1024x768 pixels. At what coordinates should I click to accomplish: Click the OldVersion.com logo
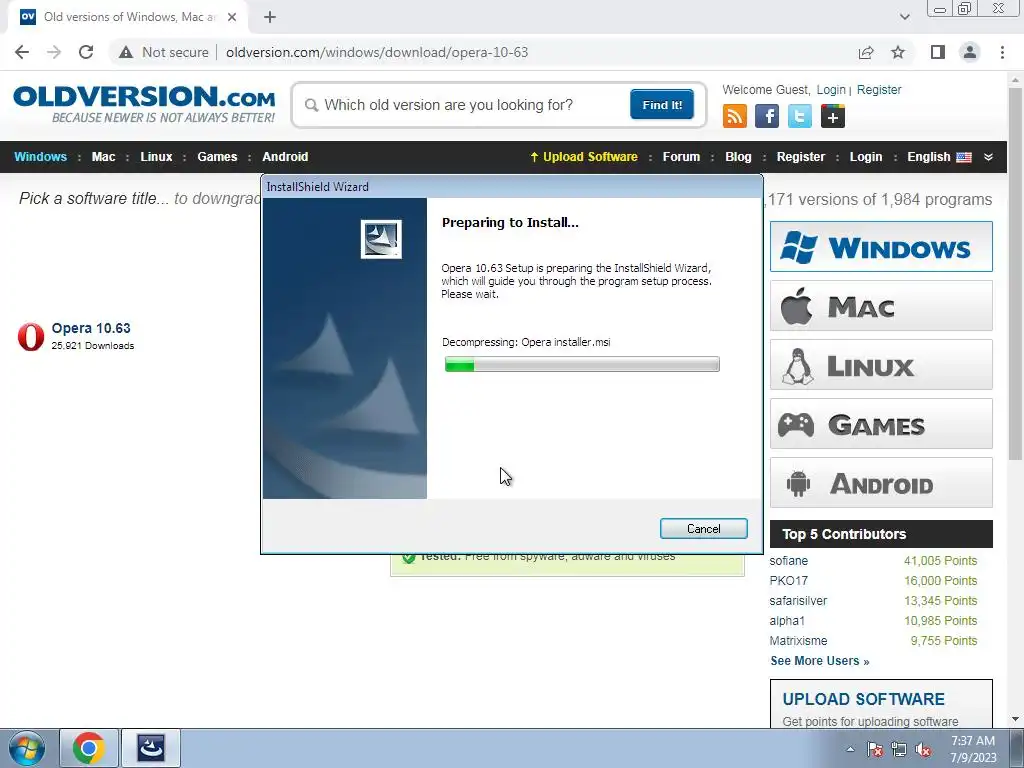[144, 104]
